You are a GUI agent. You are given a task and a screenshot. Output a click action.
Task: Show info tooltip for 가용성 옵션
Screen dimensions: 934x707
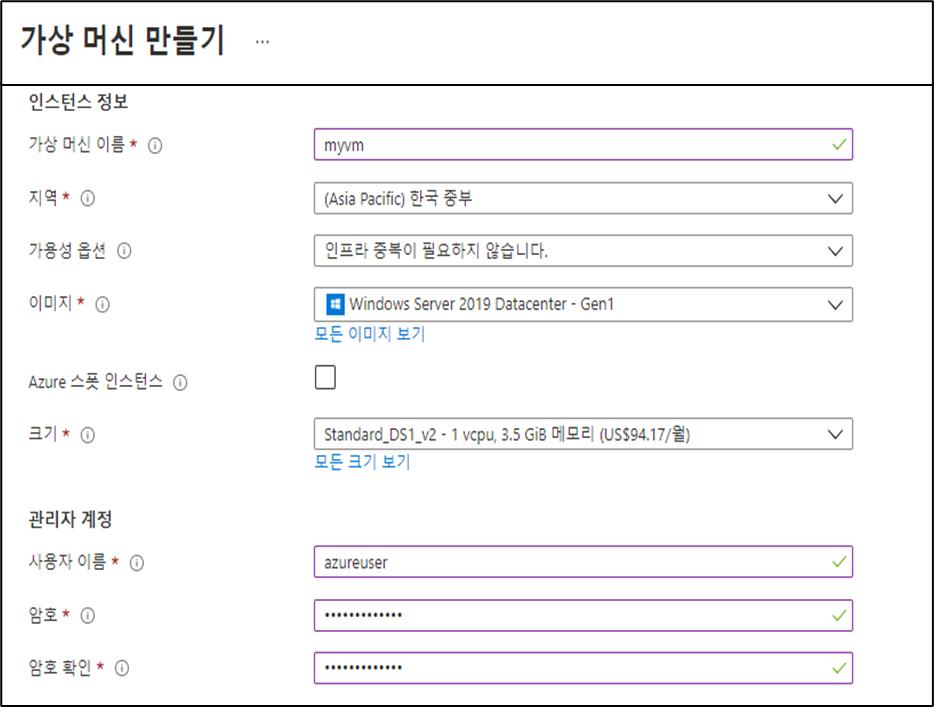(124, 251)
